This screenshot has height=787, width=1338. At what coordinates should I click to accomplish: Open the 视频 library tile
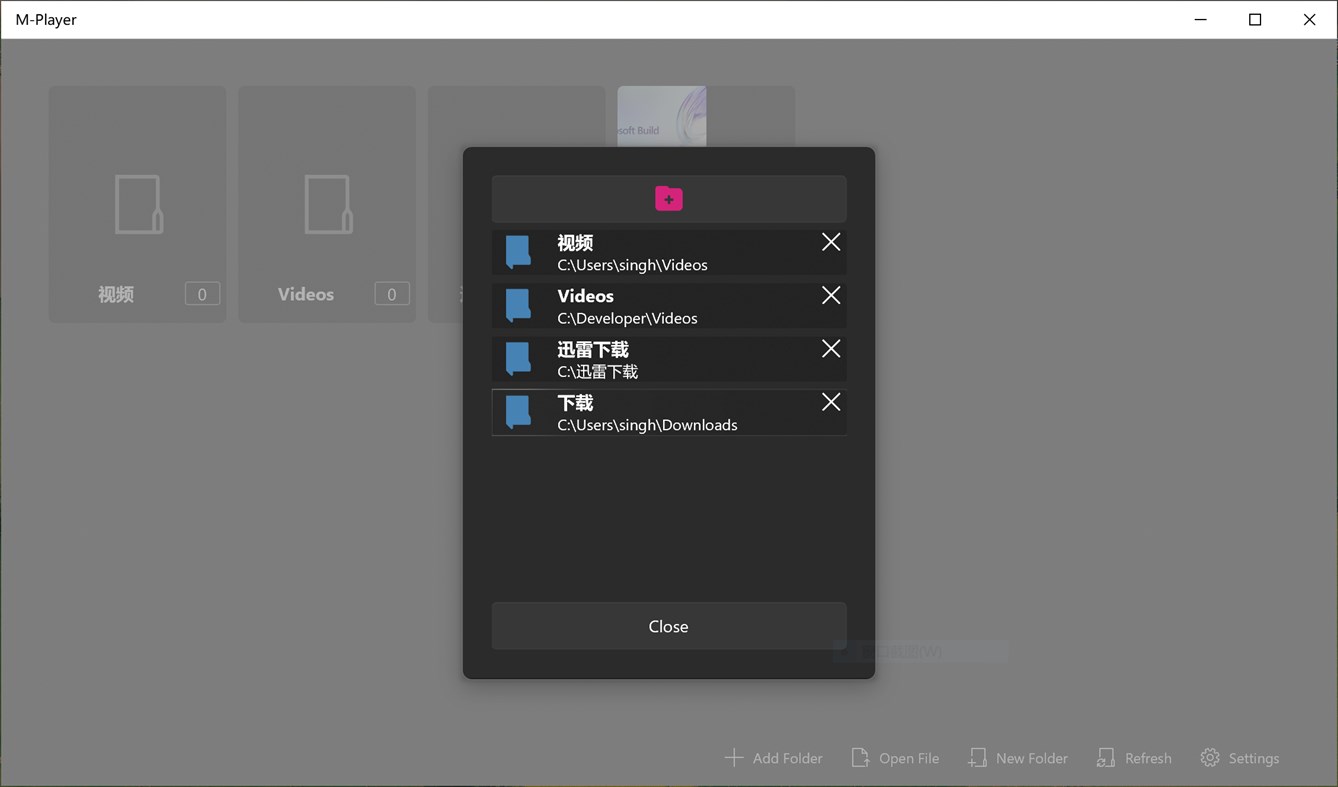point(137,204)
